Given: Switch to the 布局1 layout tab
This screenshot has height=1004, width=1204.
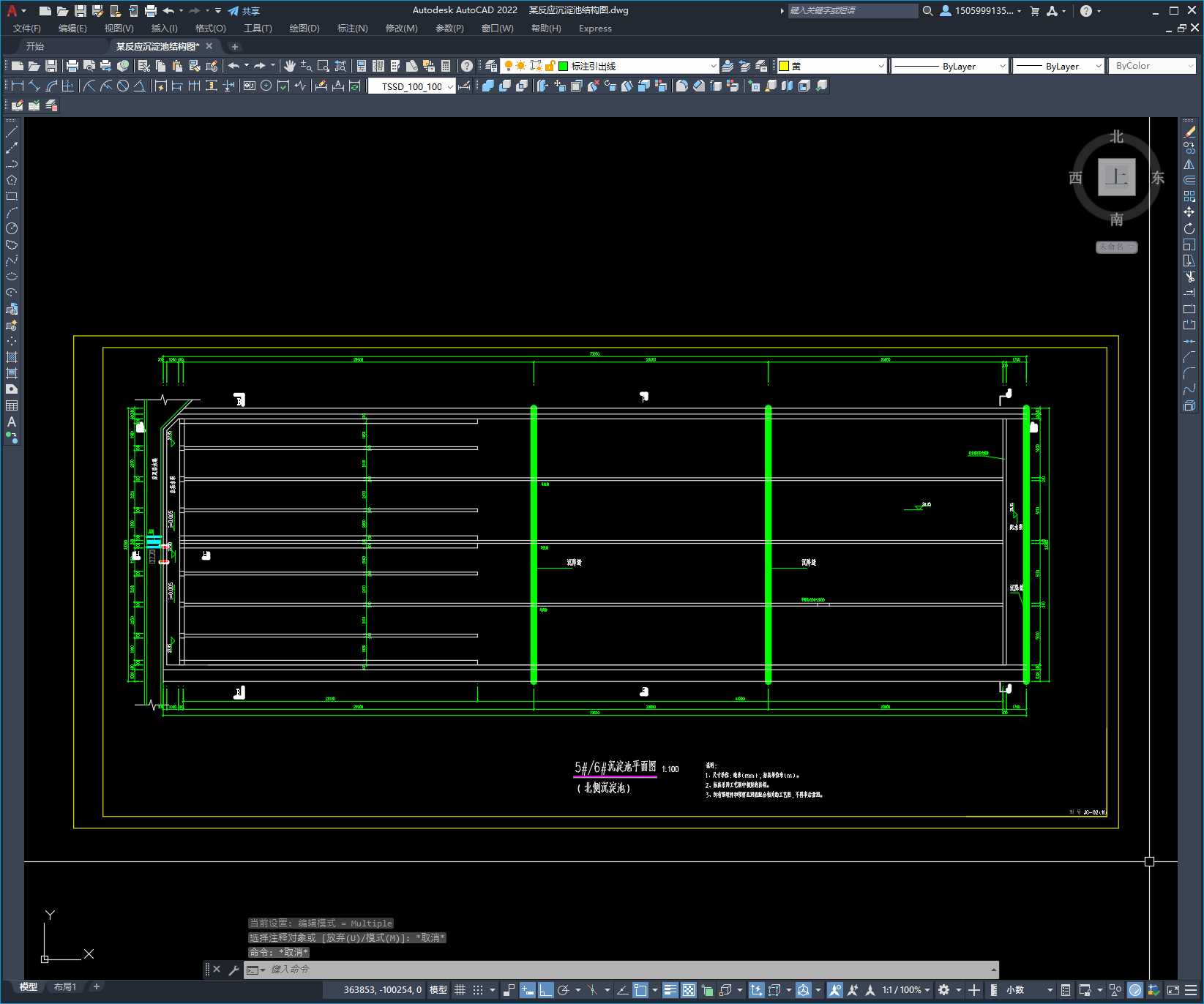Looking at the screenshot, I should pos(65,987).
